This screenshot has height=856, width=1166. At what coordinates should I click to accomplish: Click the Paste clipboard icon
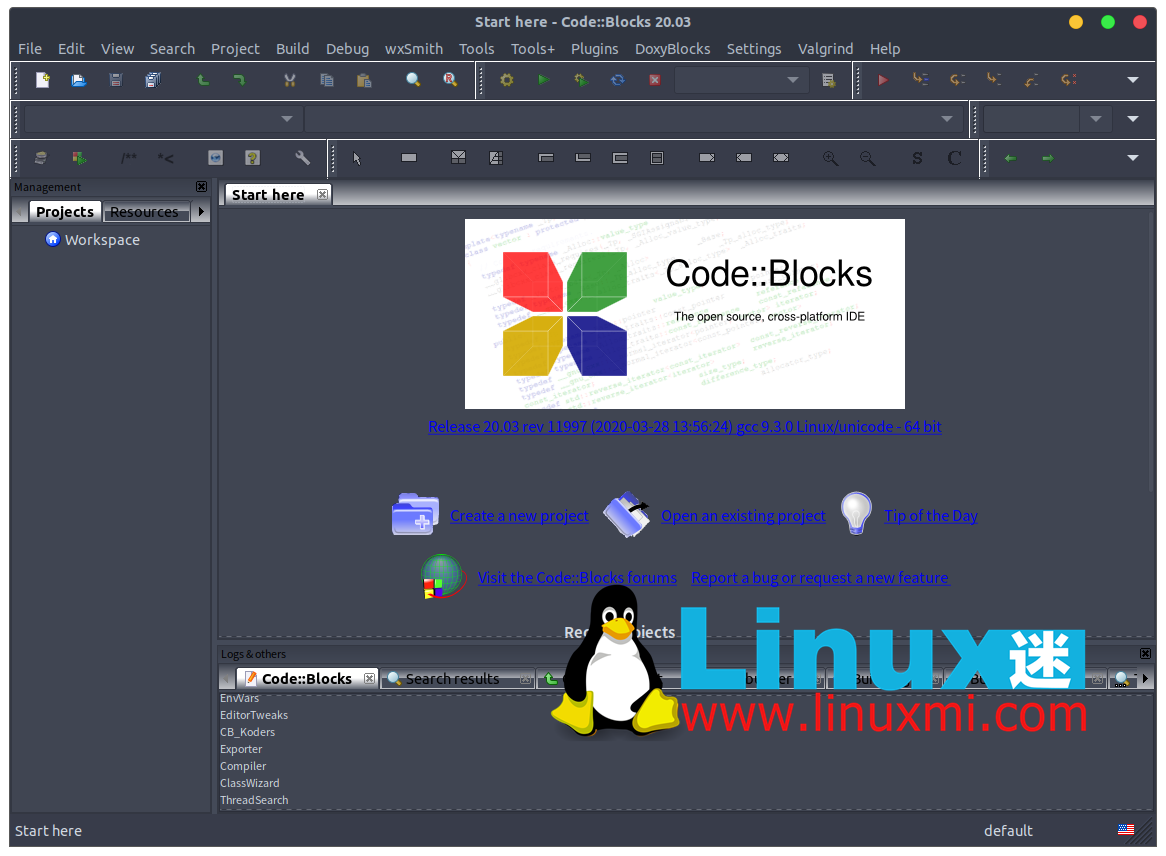coord(364,80)
